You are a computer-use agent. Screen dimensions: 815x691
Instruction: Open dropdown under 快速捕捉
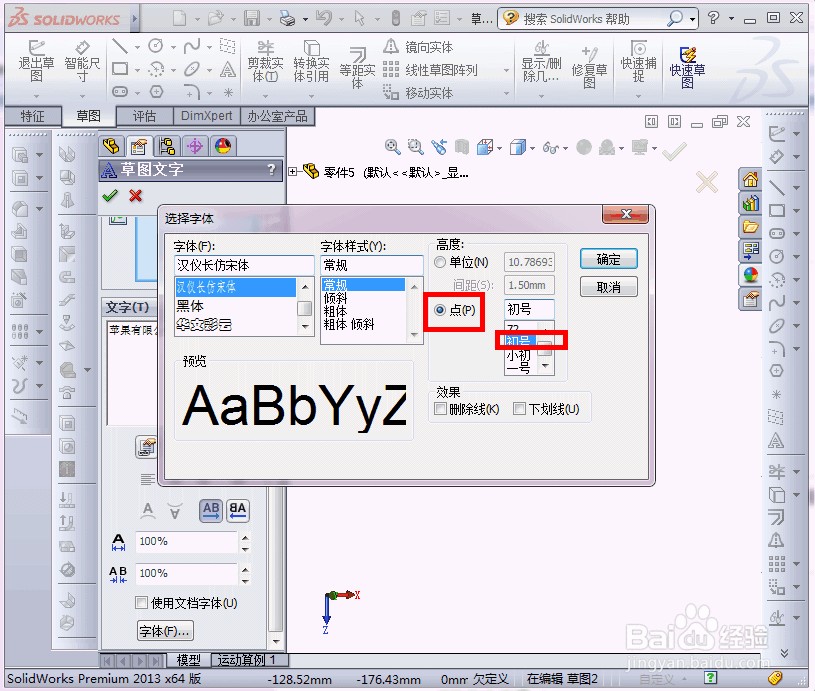638,96
